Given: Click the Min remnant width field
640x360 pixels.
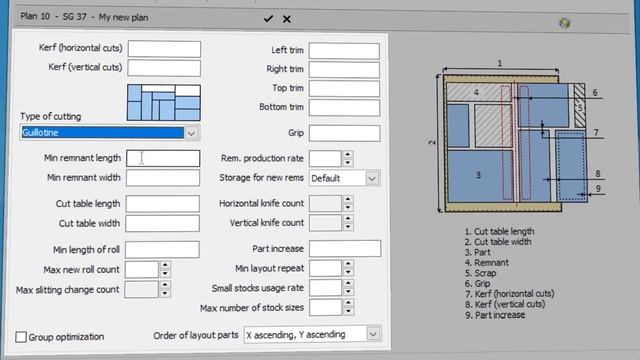Looking at the screenshot, I should [x=163, y=178].
